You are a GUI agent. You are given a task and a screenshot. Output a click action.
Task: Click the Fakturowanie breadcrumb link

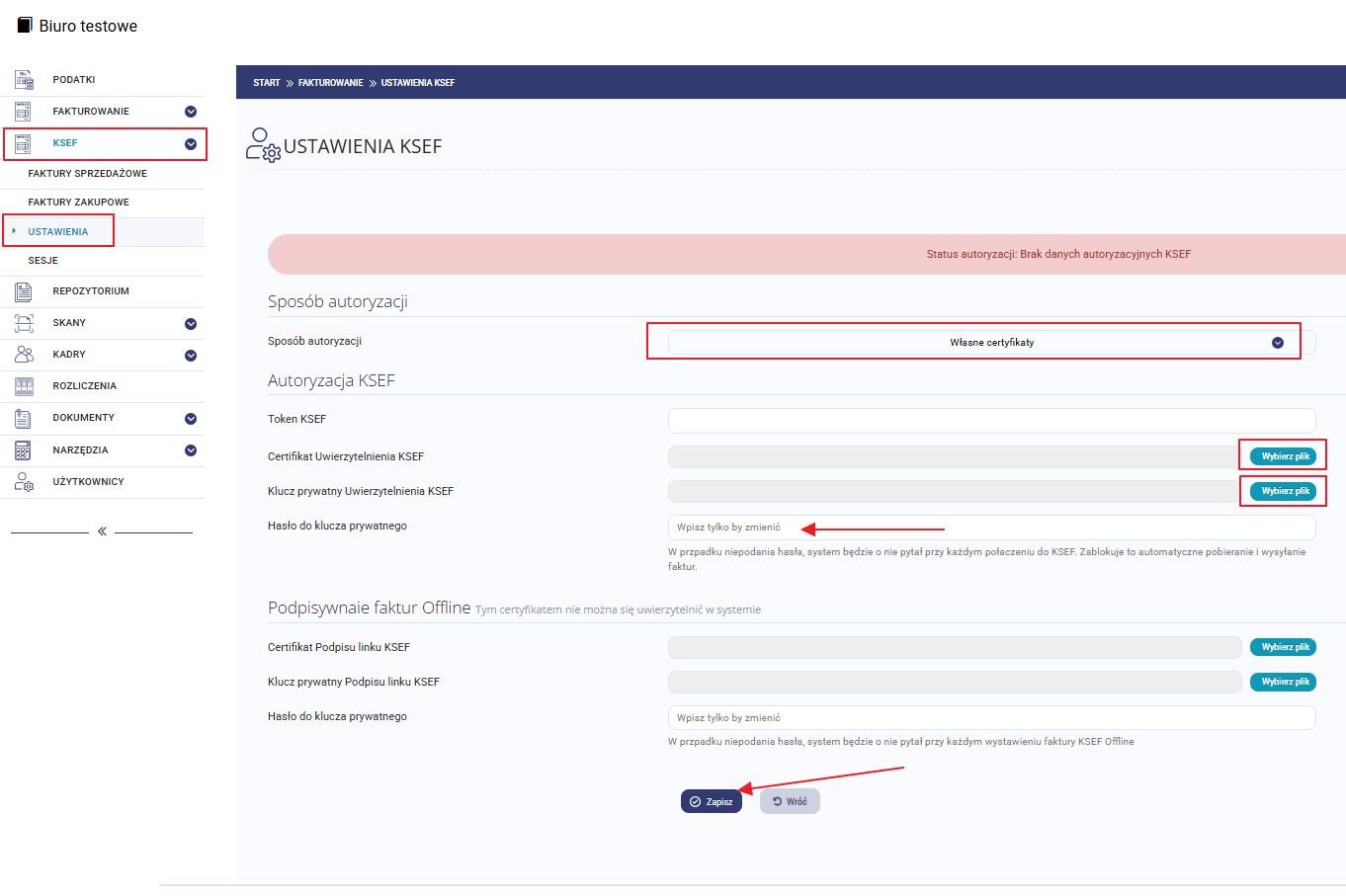click(x=331, y=83)
